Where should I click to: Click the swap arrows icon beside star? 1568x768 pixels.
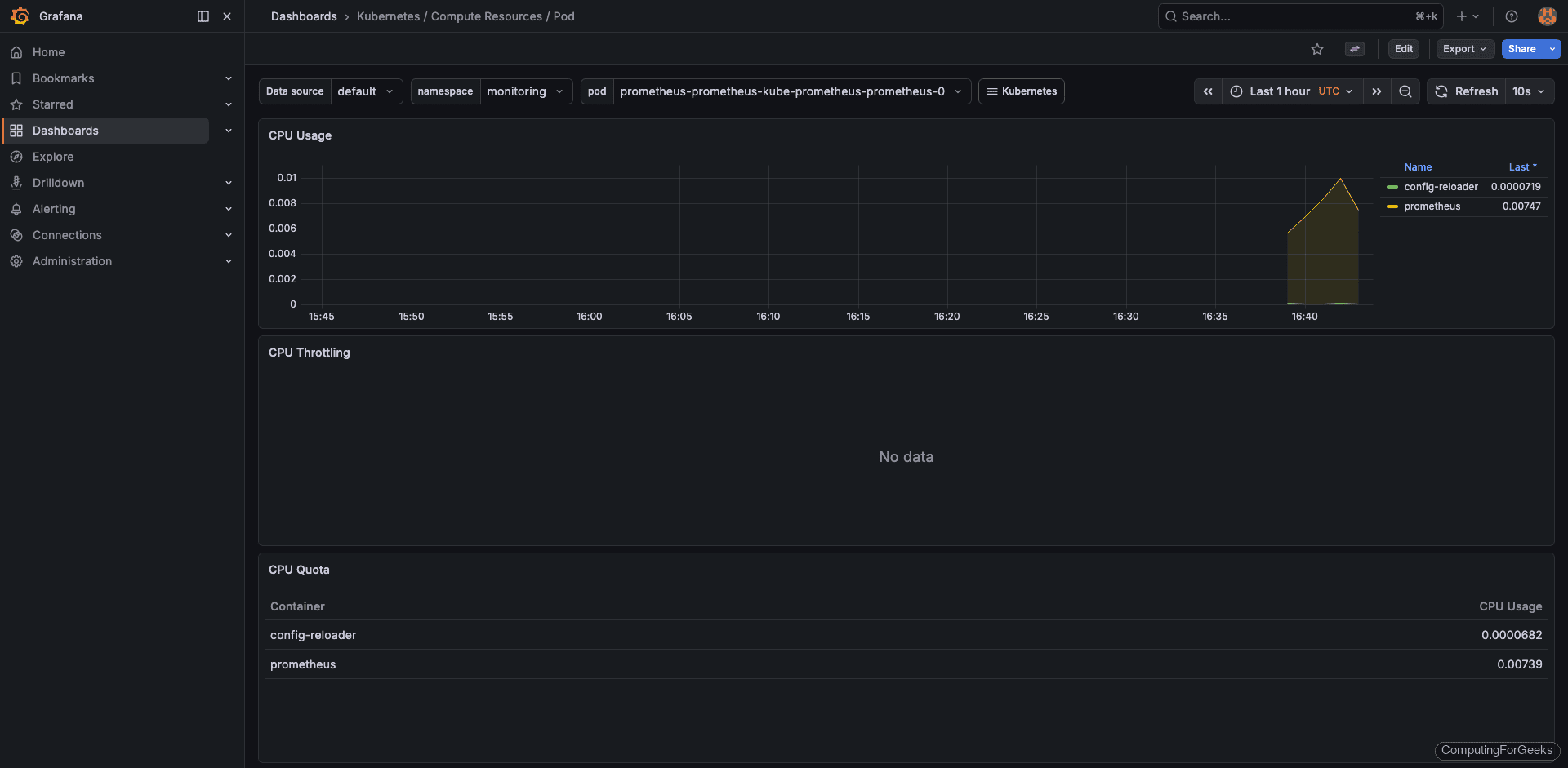click(x=1354, y=49)
